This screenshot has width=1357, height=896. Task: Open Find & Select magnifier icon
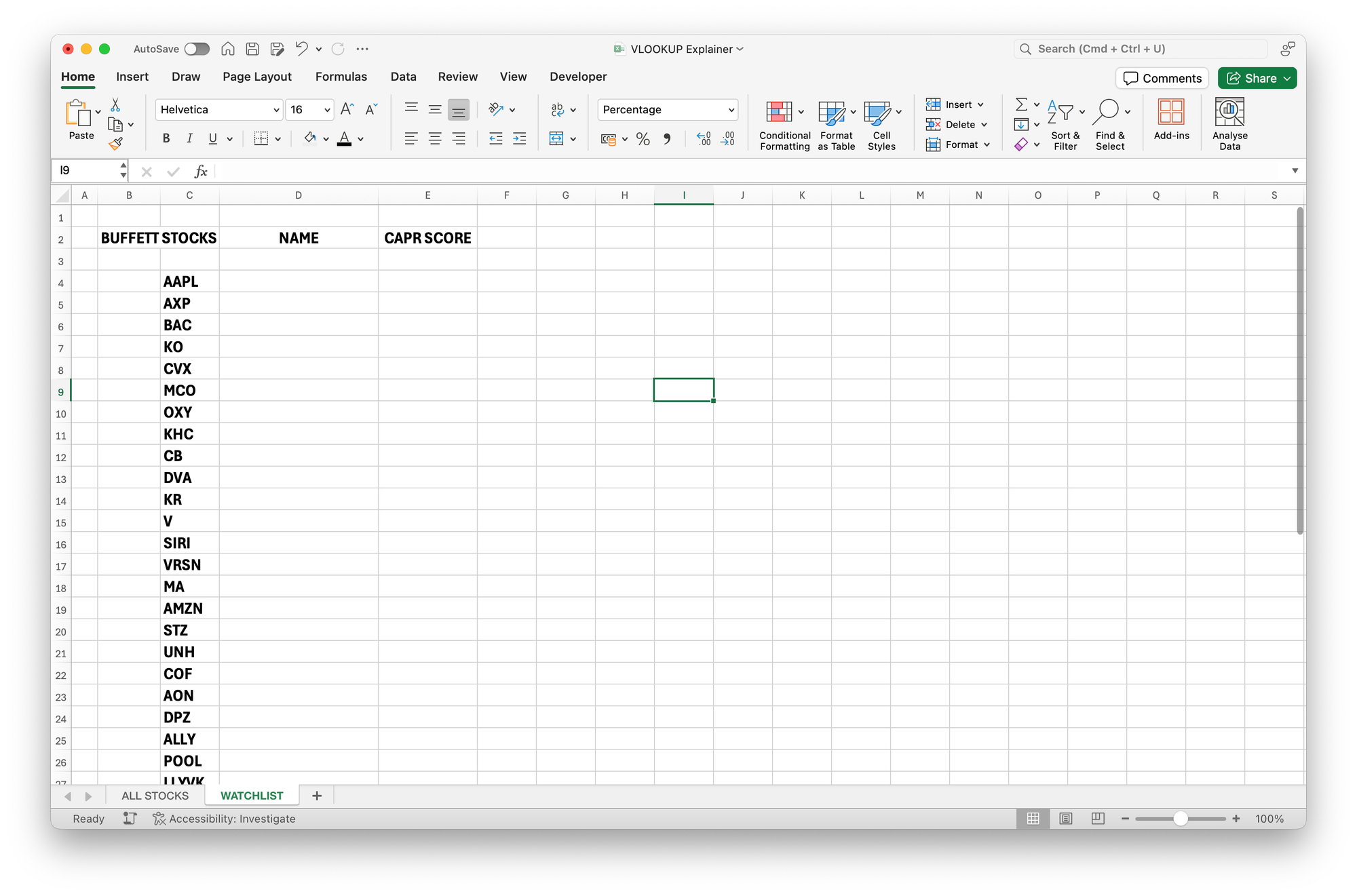[1106, 111]
